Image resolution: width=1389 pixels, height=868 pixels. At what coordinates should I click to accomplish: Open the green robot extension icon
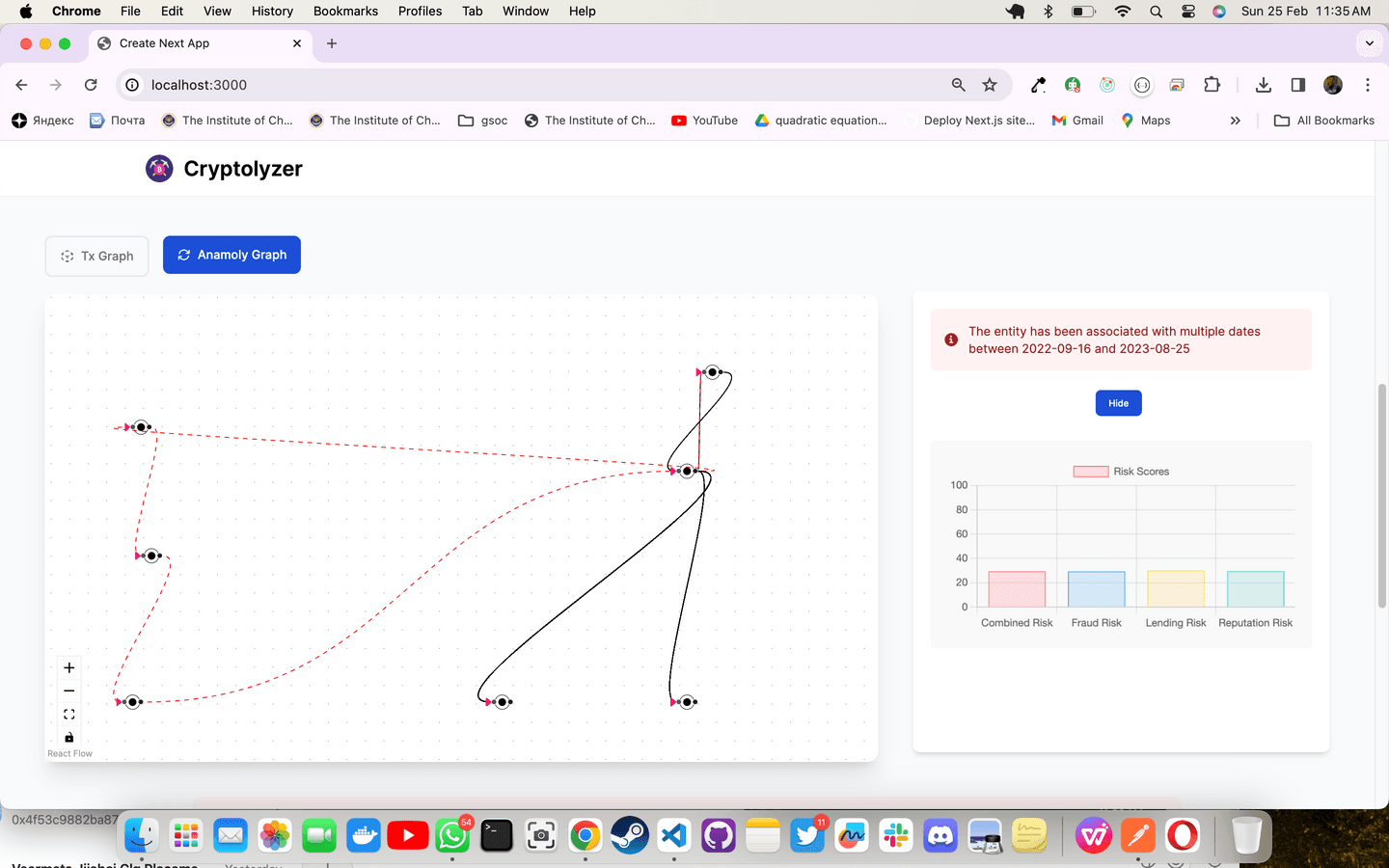click(1073, 85)
